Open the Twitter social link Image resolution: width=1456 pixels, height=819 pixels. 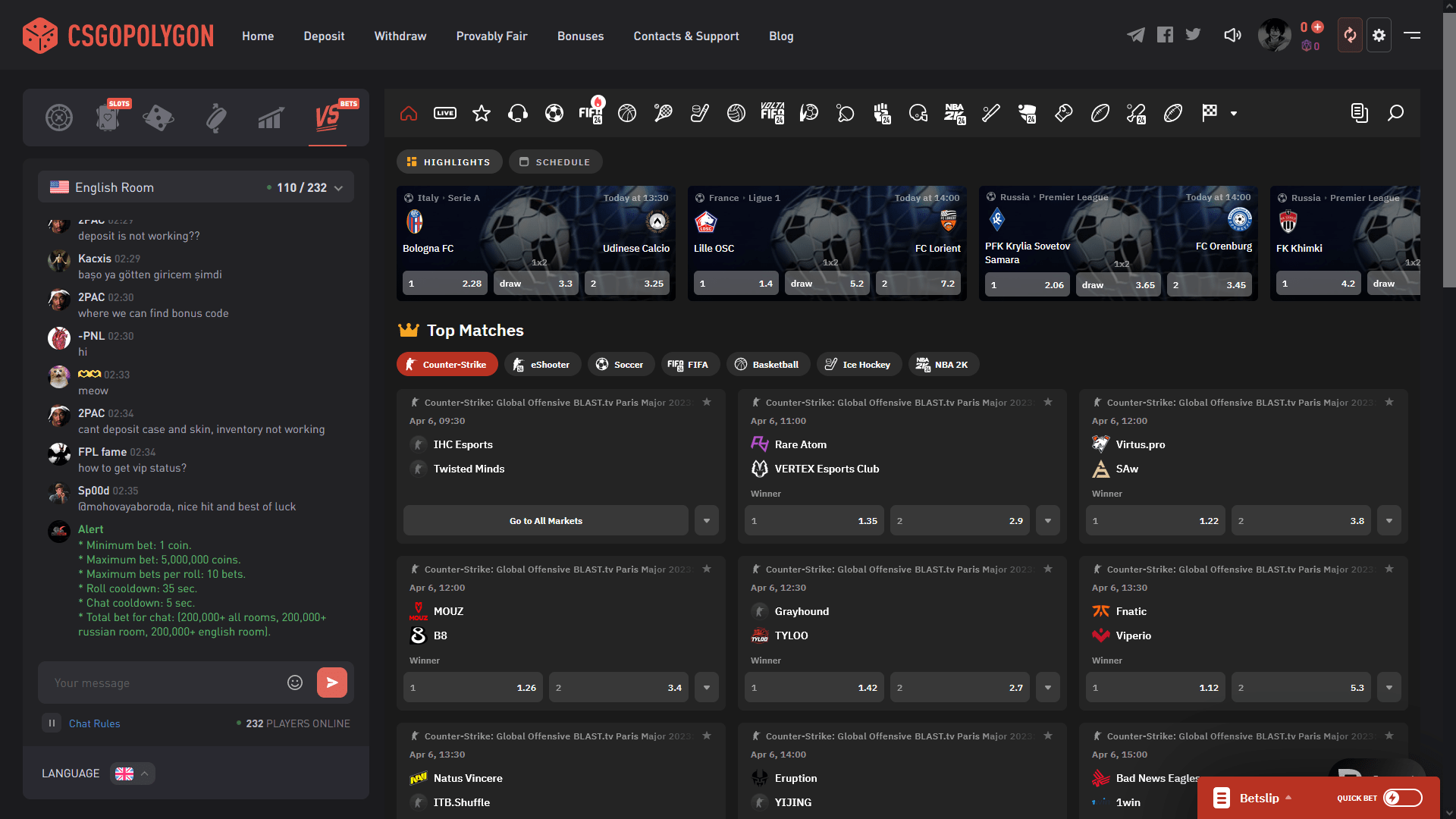point(1193,35)
